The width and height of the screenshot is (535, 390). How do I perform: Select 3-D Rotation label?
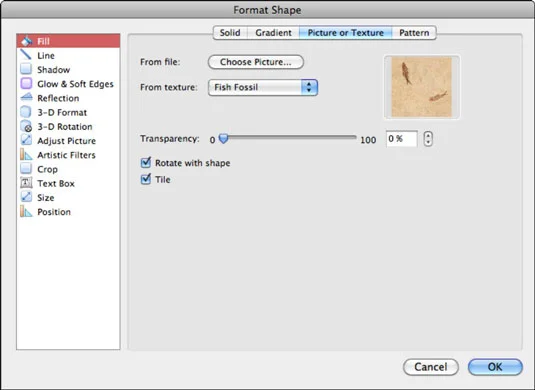click(x=65, y=127)
